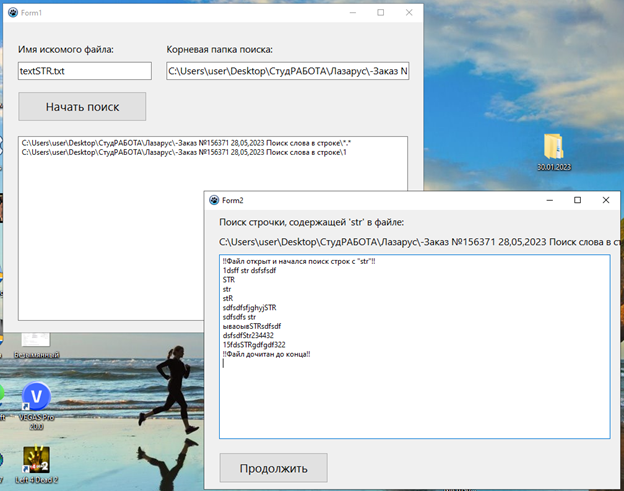Maximize the Form1 window
Screen dimensions: 624x491
380,12
